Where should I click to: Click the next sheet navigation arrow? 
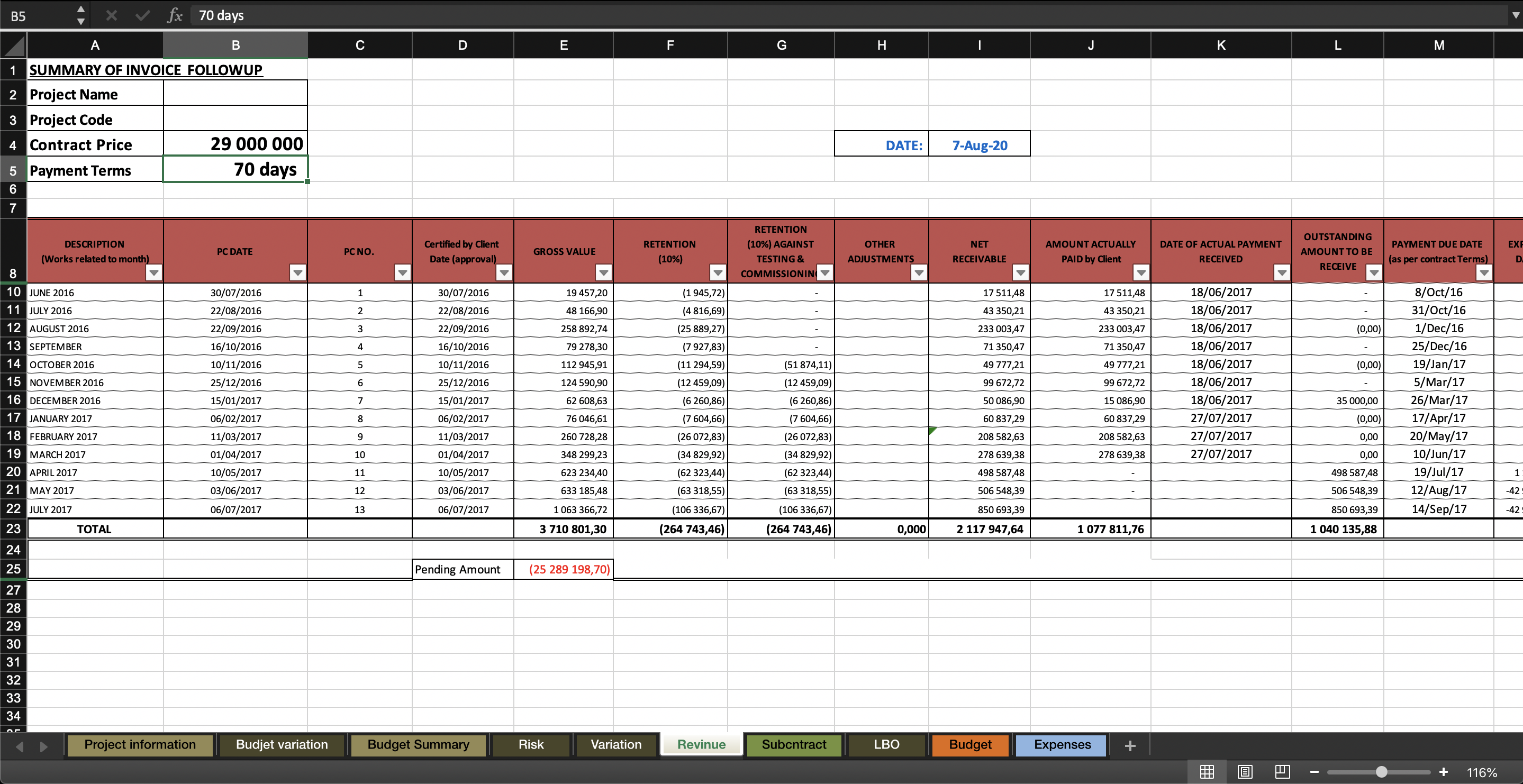43,746
